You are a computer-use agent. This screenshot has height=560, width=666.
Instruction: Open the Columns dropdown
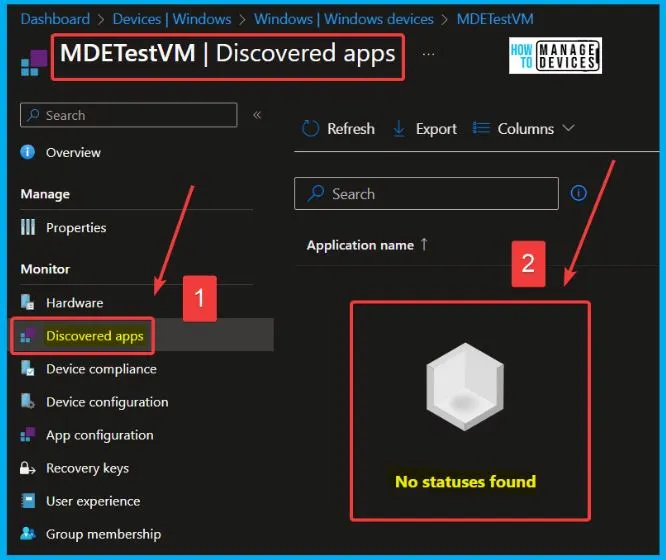524,128
